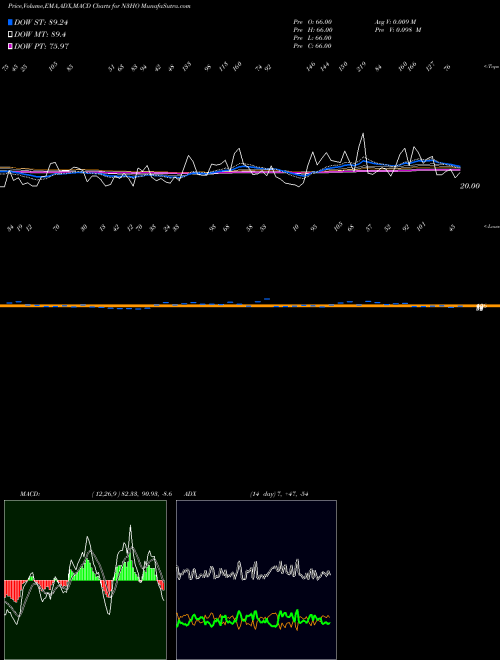Click the magenta DOW PT legend swatch

10,46
